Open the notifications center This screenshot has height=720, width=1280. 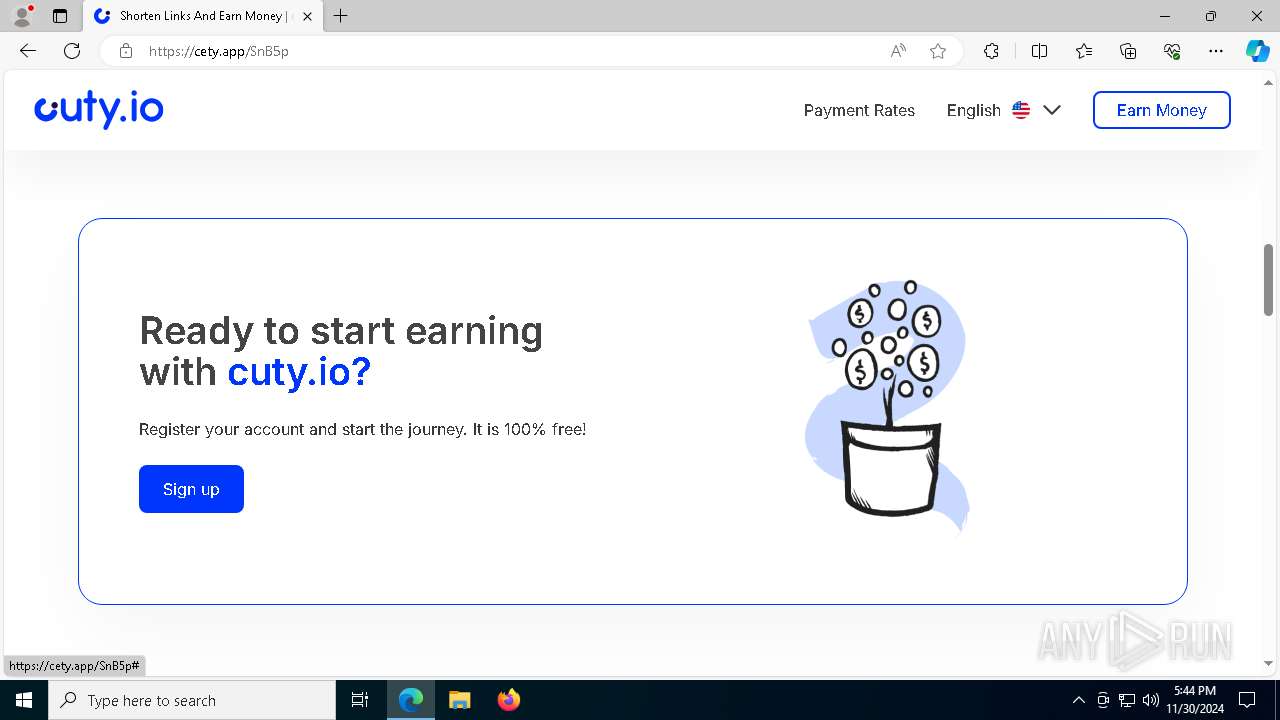(x=1247, y=700)
